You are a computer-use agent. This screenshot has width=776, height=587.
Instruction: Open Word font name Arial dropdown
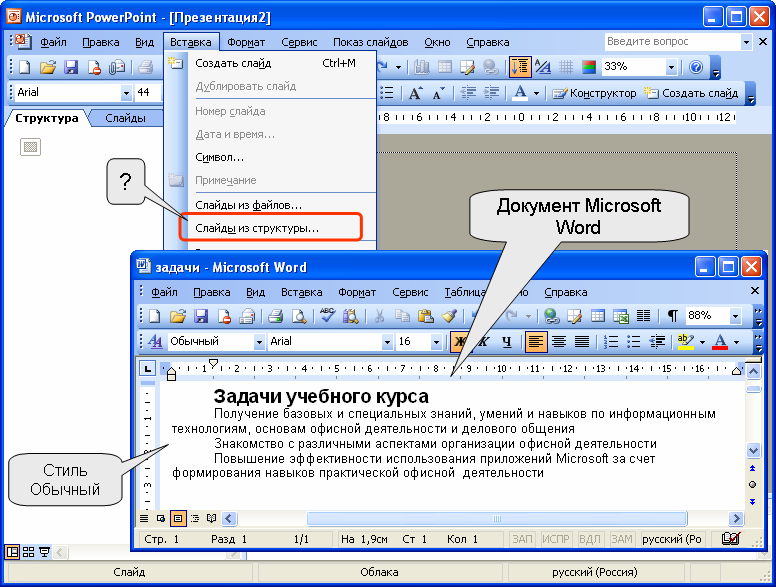[387, 341]
